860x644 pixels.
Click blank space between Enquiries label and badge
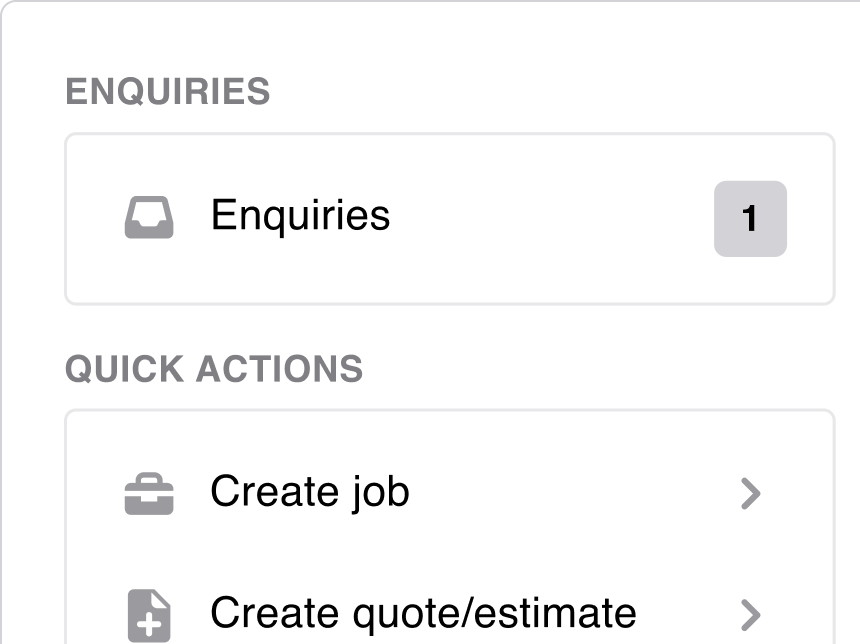click(x=550, y=218)
